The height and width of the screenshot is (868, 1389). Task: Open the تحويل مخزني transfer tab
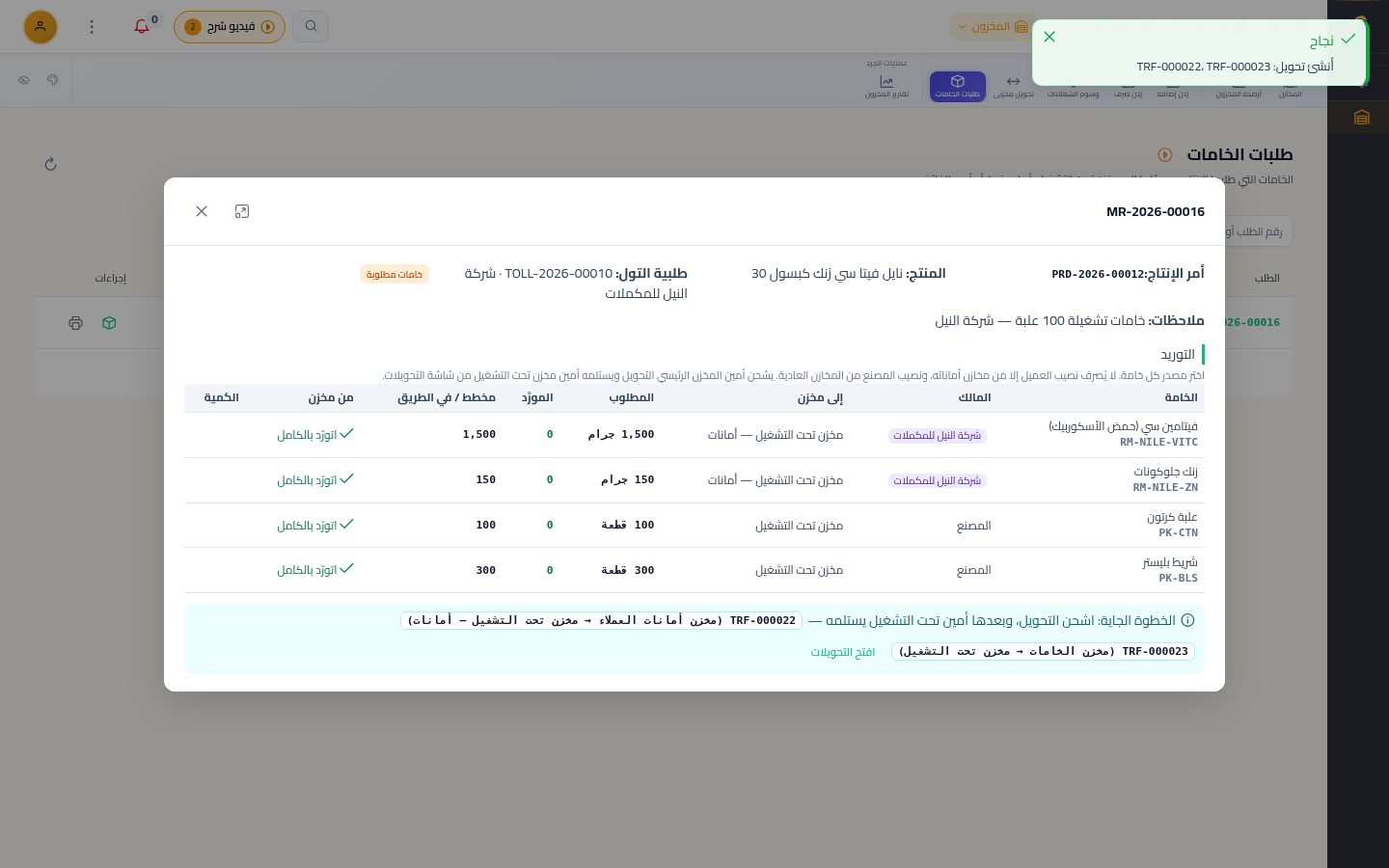pyautogui.click(x=1014, y=87)
